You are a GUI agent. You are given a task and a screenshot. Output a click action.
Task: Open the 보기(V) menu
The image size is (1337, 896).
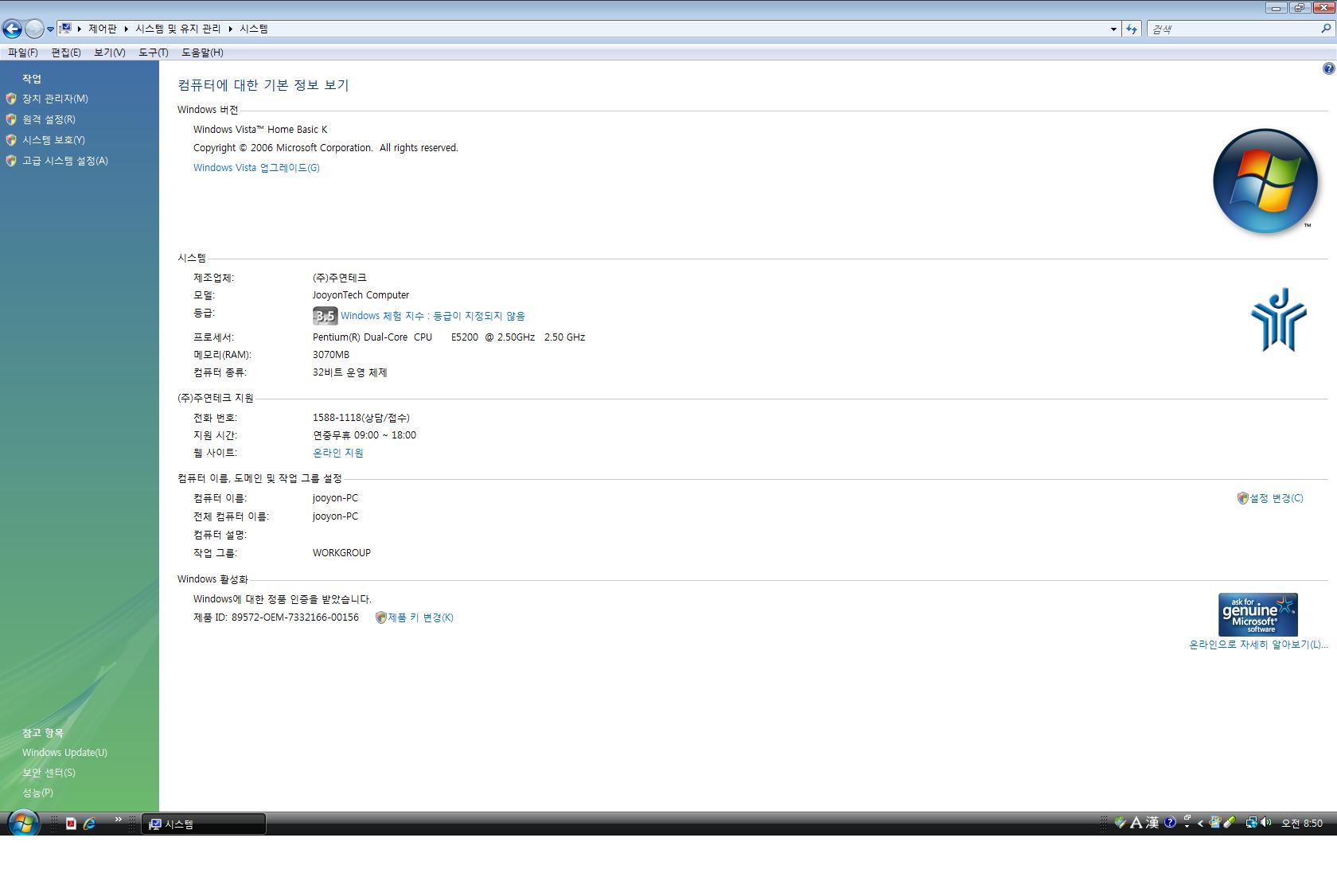(110, 53)
